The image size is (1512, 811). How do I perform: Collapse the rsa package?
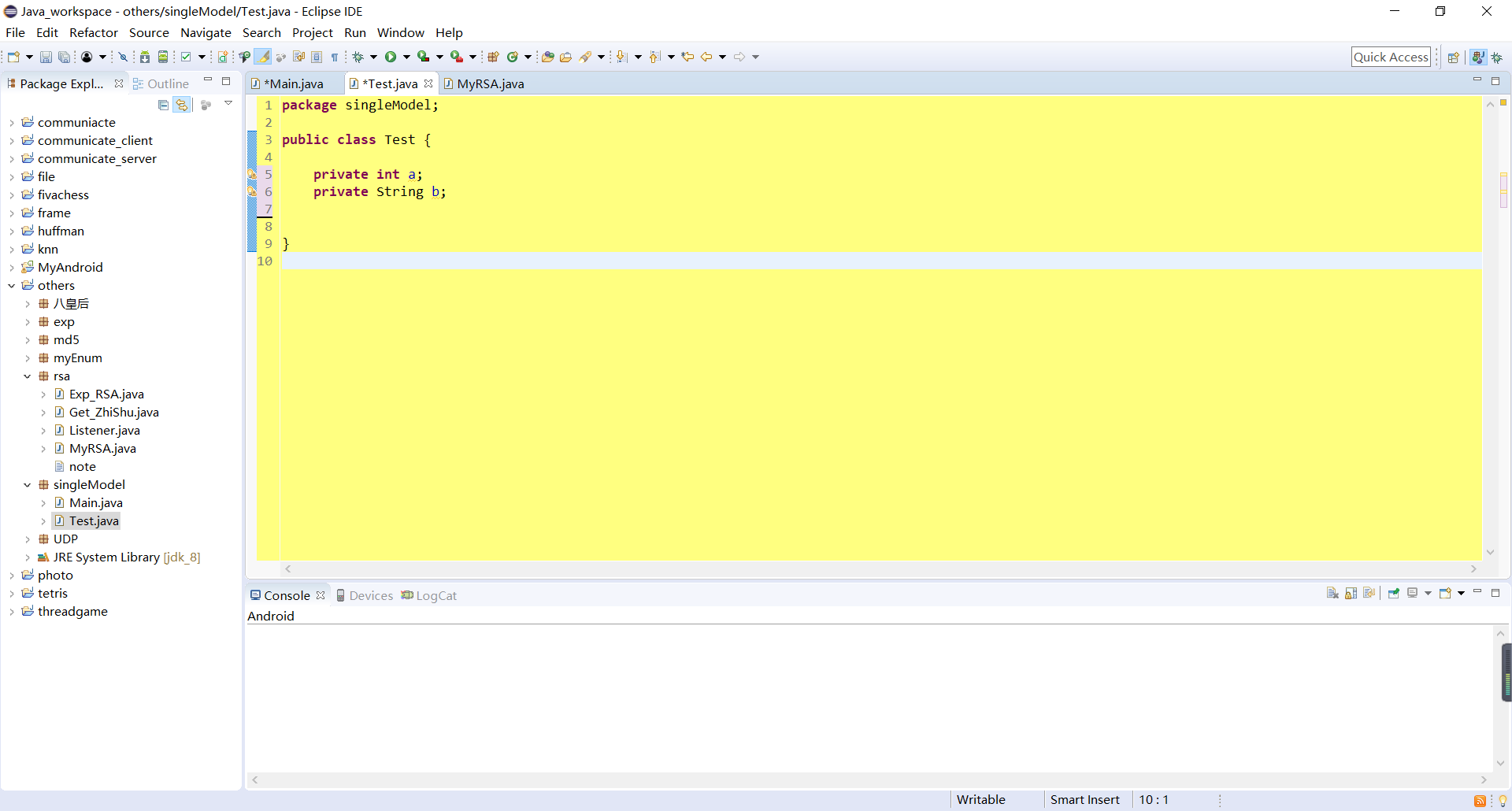[x=28, y=376]
